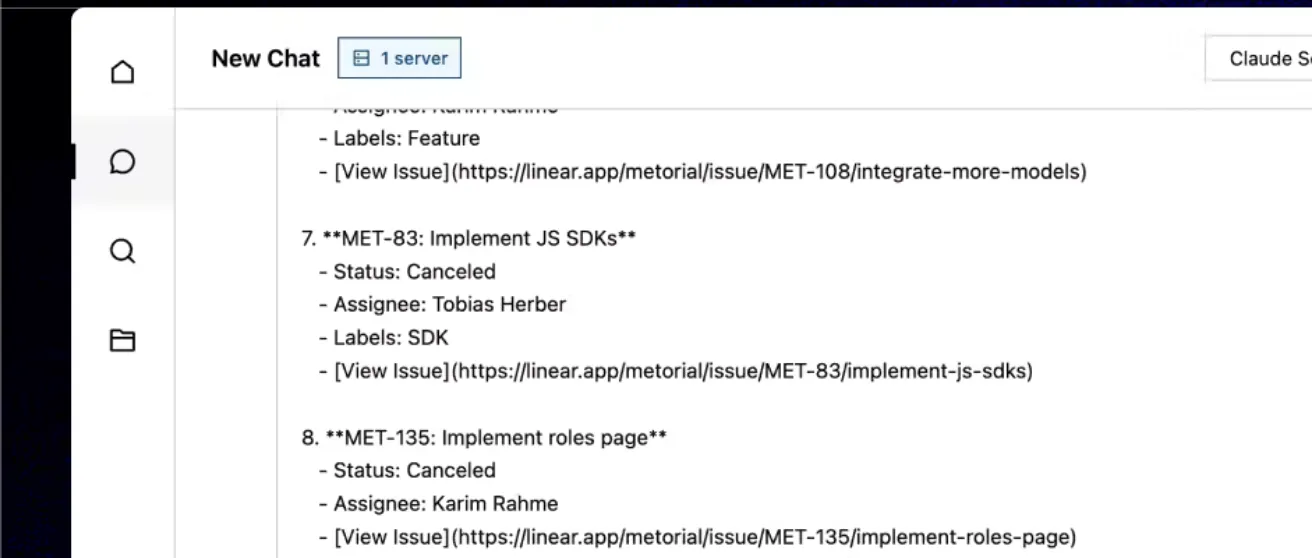Click the server icon beside '1 server'

click(362, 59)
